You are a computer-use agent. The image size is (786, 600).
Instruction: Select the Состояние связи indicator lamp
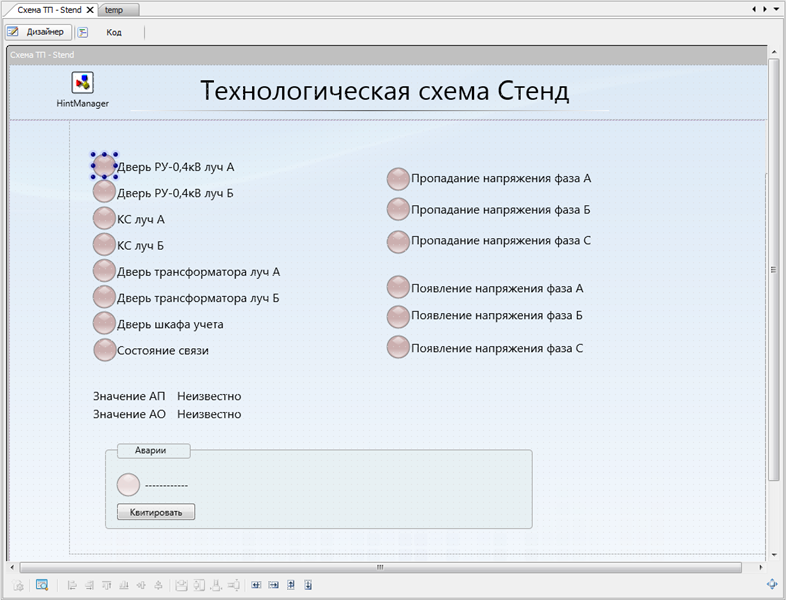pos(104,350)
